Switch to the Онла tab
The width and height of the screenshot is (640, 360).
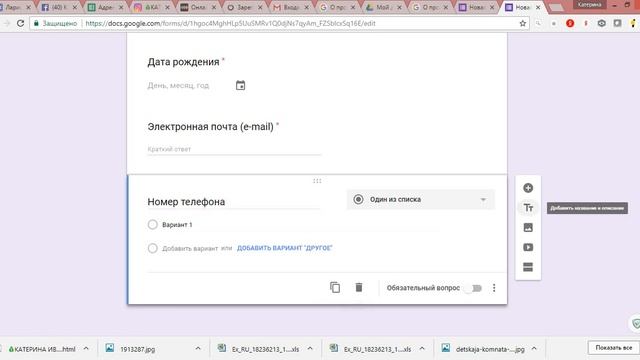click(198, 7)
